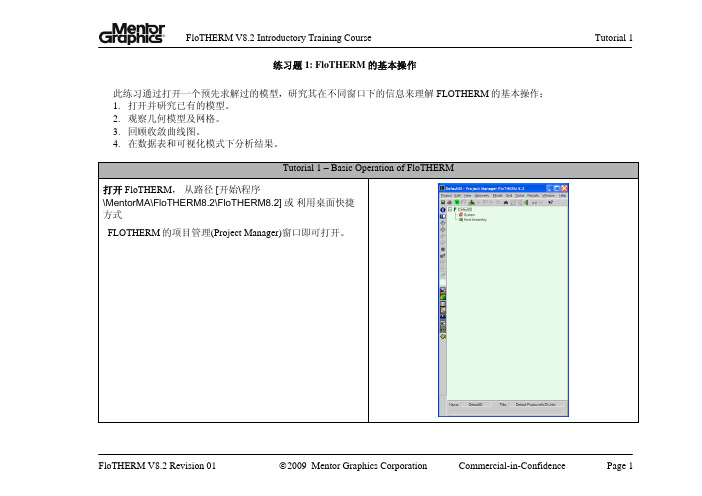Click the Mentor Graphics logo
Image resolution: width=702 pixels, height=496 pixels.
pos(132,34)
